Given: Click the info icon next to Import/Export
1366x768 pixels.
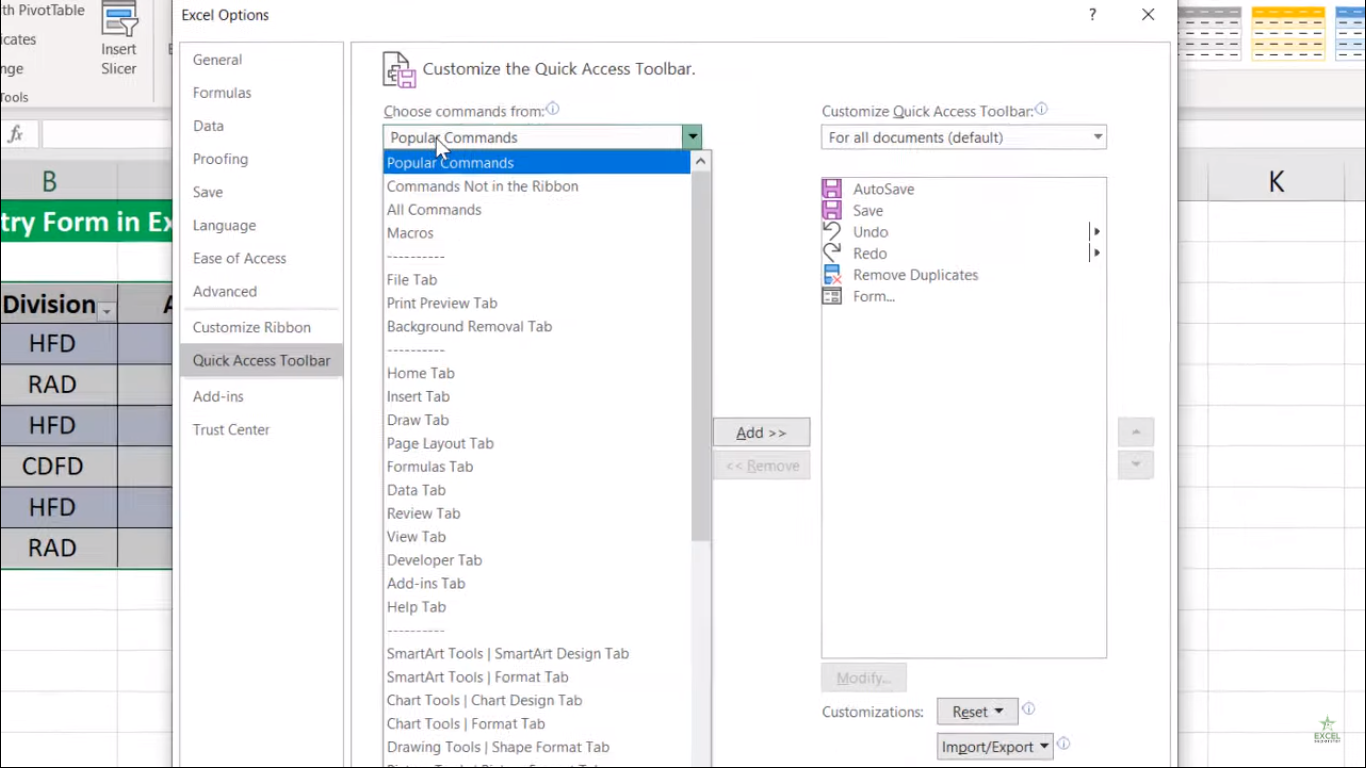Looking at the screenshot, I should click(x=1063, y=744).
